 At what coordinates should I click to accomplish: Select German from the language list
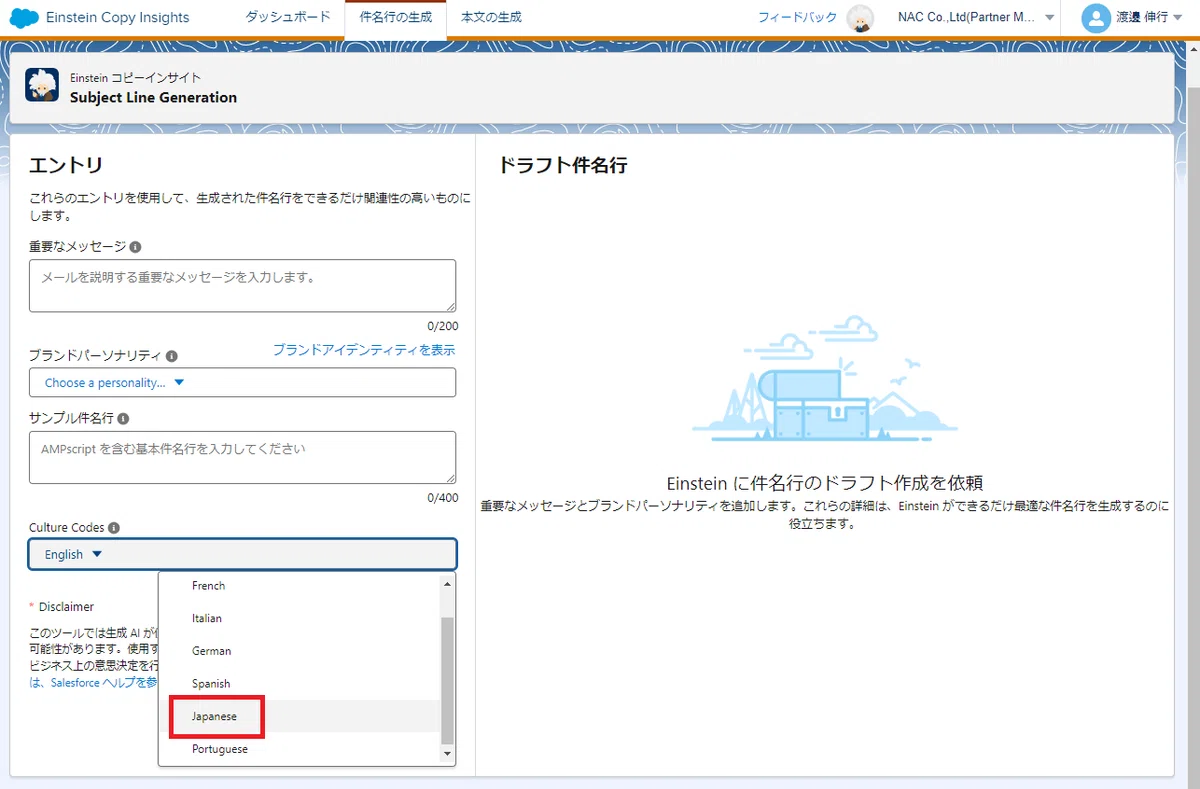click(300, 651)
